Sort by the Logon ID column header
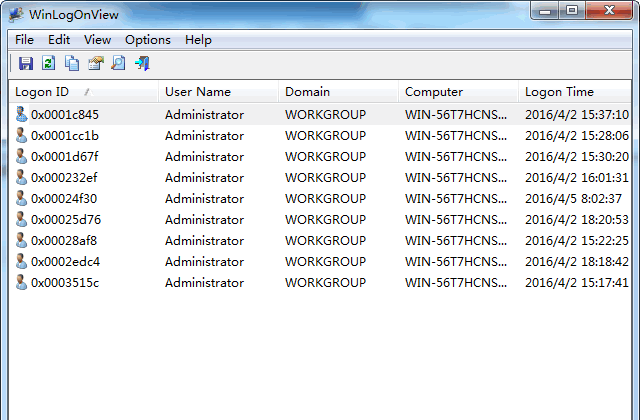The height and width of the screenshot is (420, 640). click(83, 92)
